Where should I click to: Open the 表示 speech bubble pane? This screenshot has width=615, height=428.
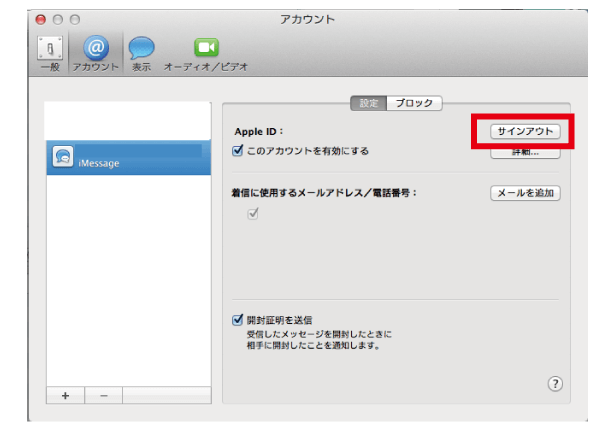point(141,54)
